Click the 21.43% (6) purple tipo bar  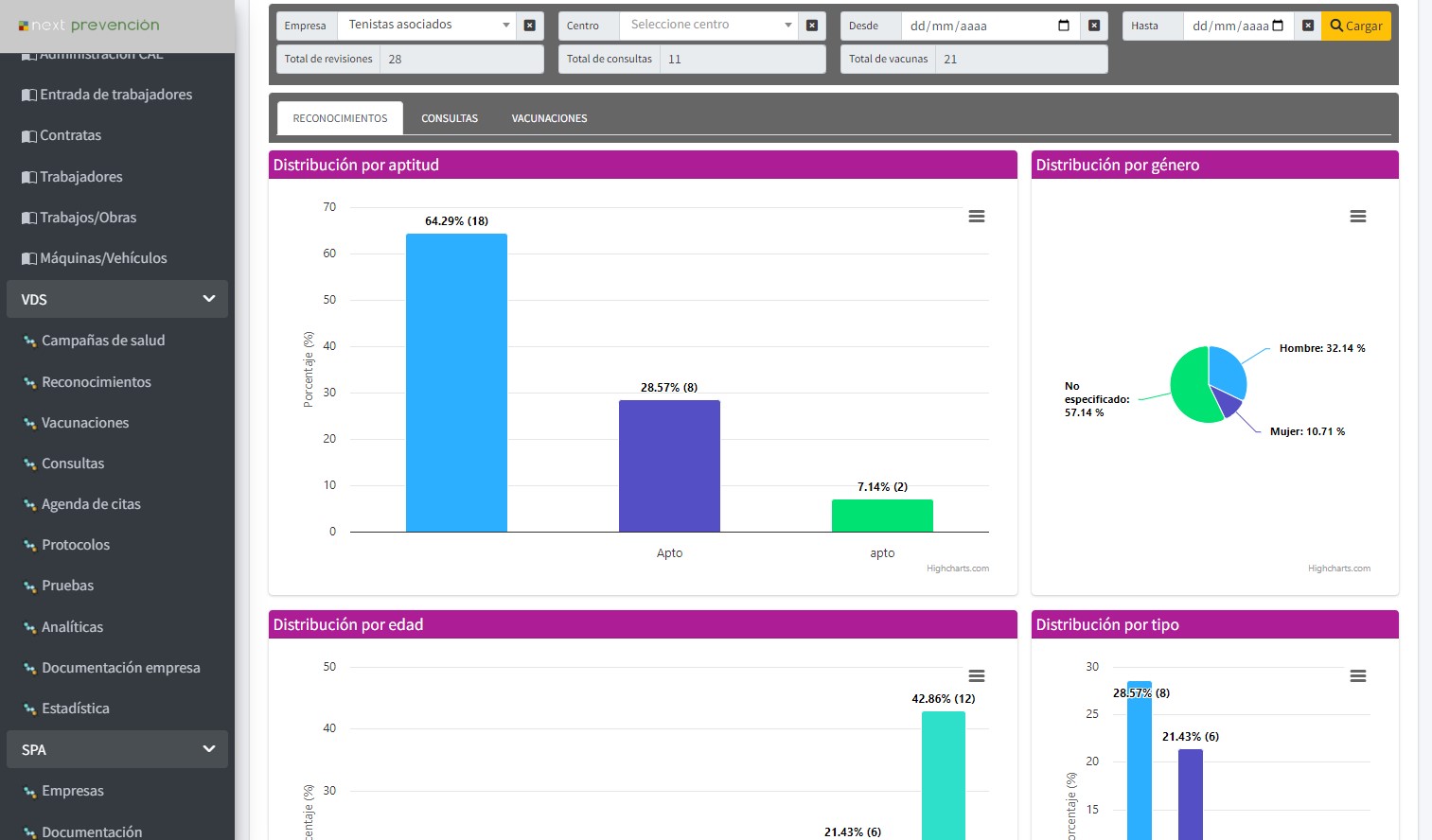point(1191,795)
